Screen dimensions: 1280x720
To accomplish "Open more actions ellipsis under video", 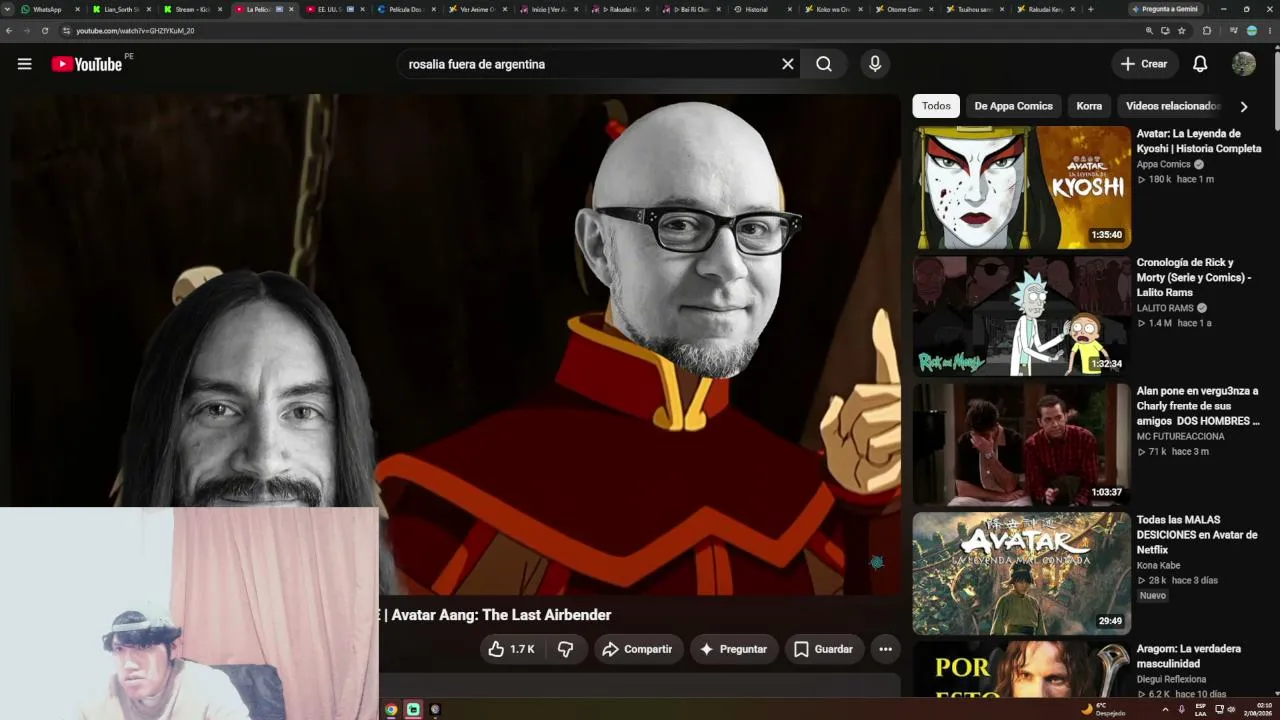I will 885,649.
